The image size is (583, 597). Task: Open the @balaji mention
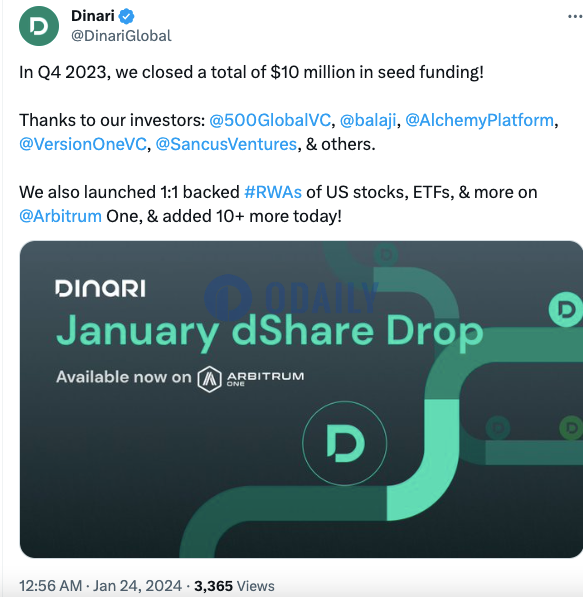coord(368,120)
